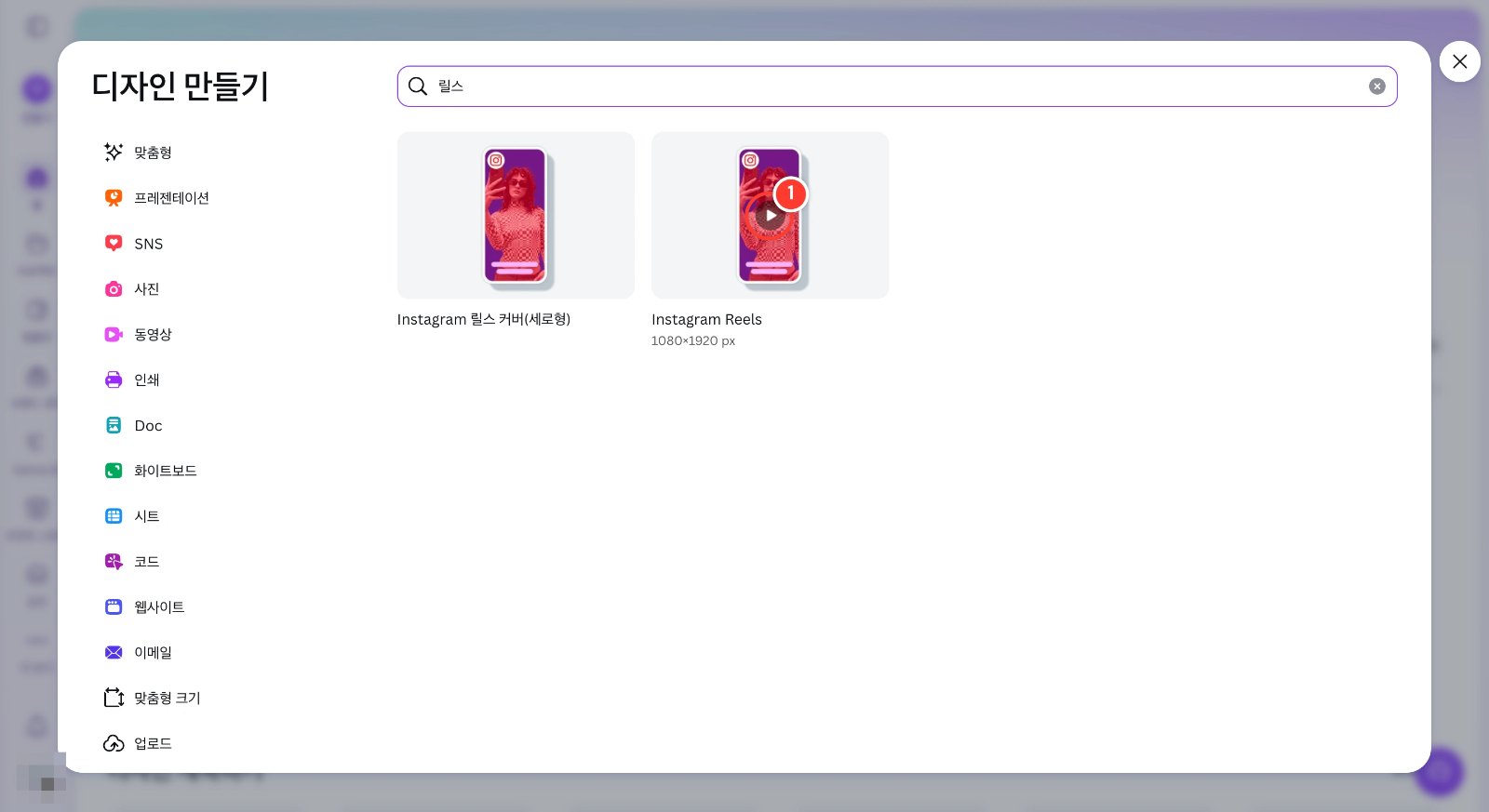Select the 시트 grid icon

click(114, 516)
